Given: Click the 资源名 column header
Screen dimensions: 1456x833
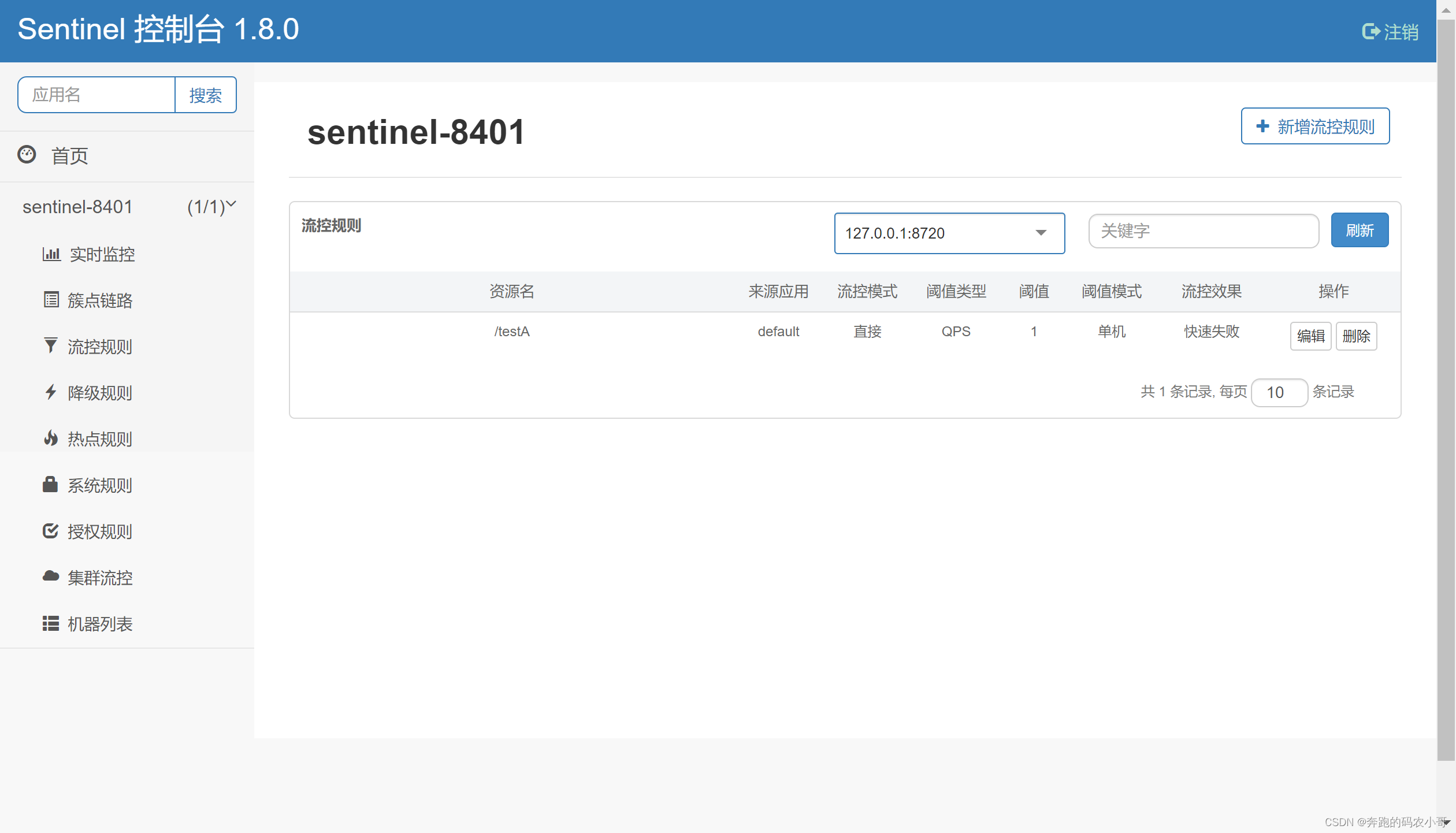Looking at the screenshot, I should tap(512, 291).
